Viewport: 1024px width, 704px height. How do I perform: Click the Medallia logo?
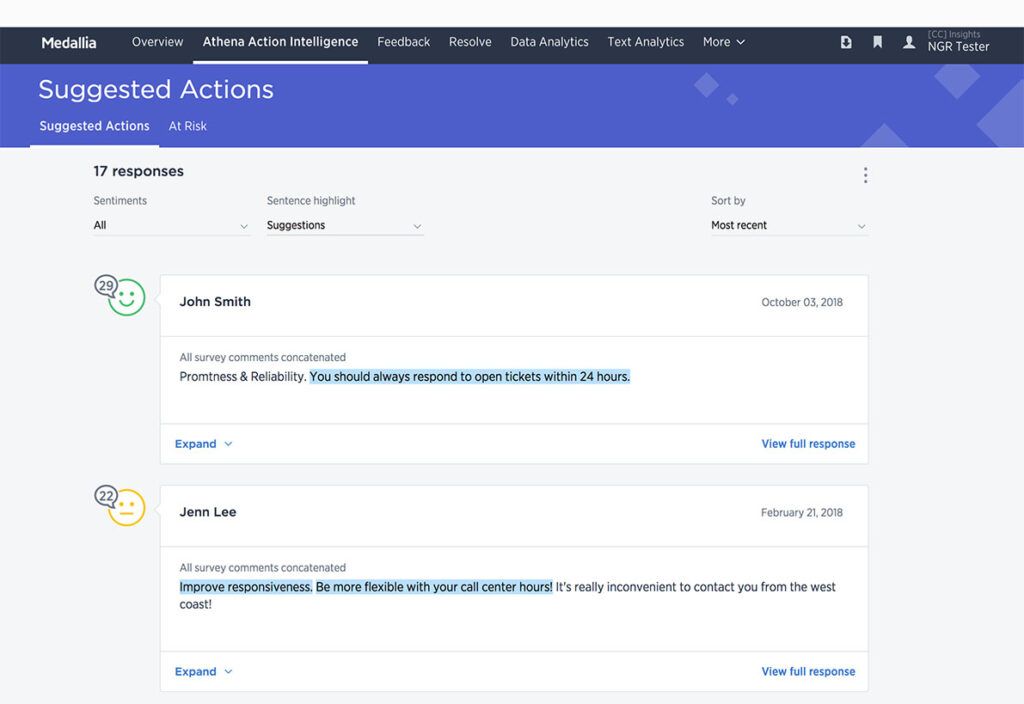coord(69,42)
